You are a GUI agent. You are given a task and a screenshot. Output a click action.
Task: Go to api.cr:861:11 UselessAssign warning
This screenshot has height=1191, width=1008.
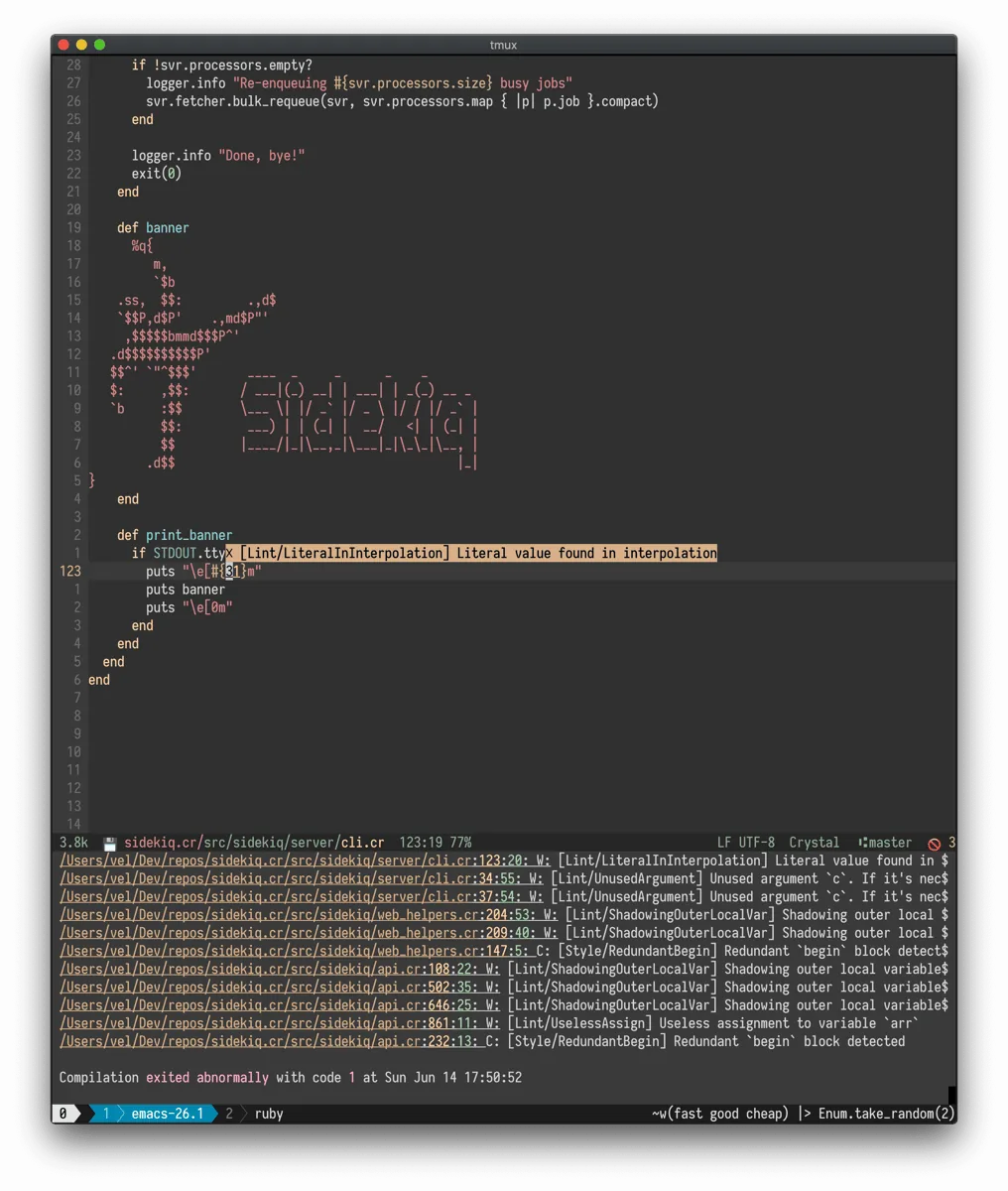(279, 1023)
